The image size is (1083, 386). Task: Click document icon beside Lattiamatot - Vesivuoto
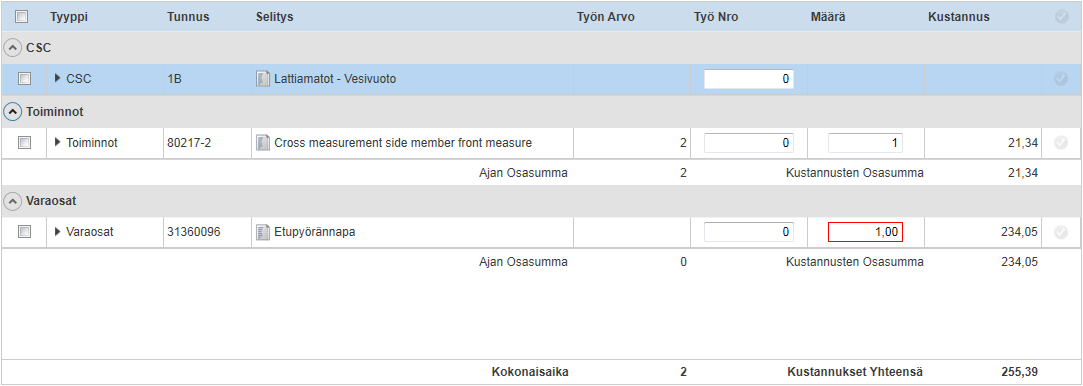[262, 79]
